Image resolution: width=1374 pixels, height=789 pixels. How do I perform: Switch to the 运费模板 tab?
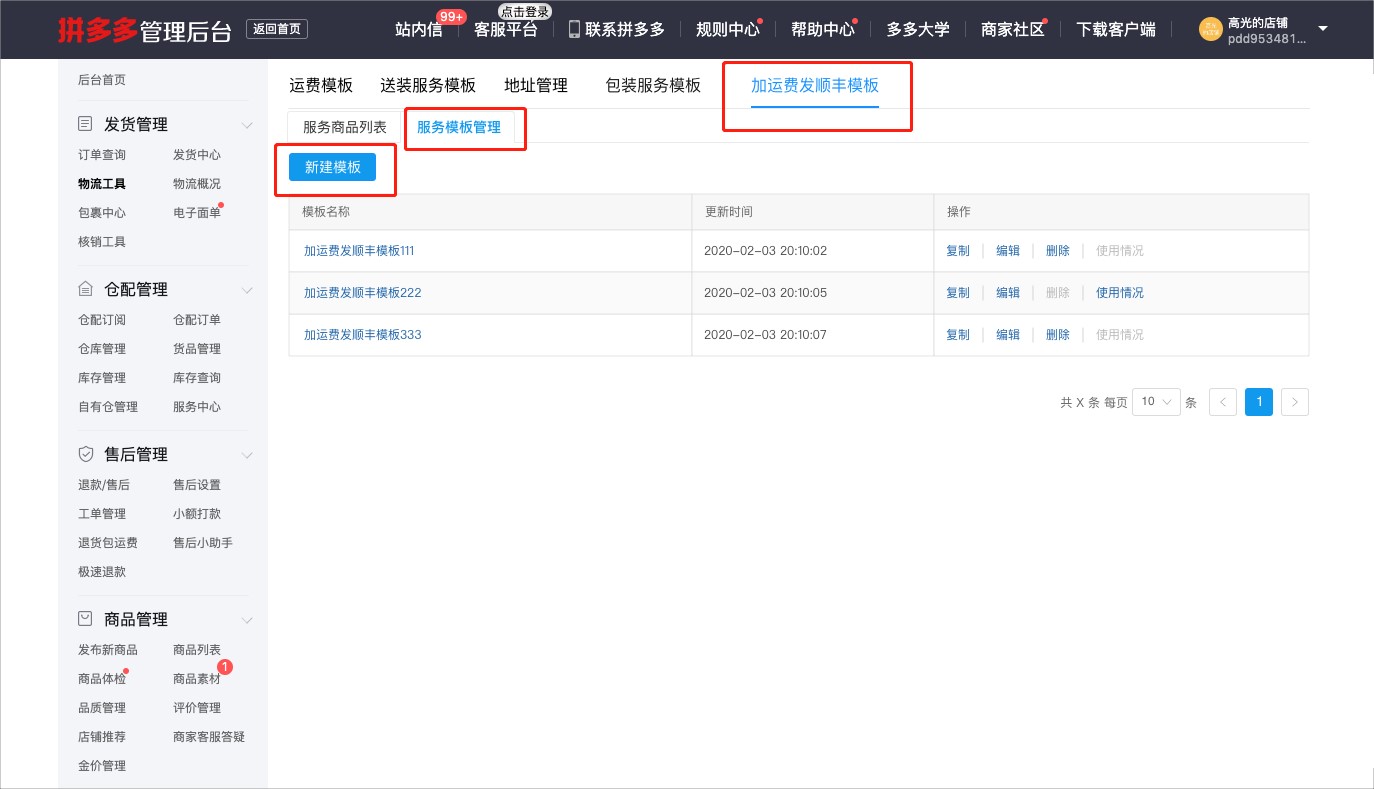click(x=321, y=85)
